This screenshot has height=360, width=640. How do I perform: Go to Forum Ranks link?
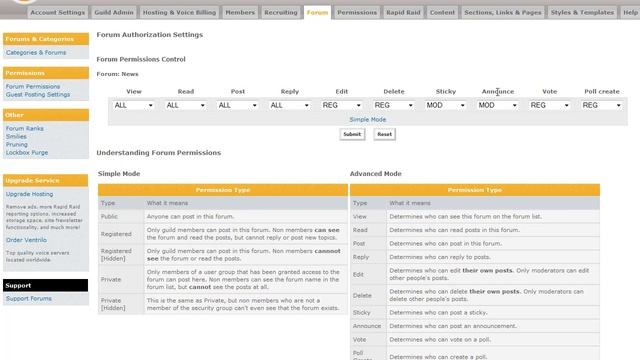click(24, 128)
